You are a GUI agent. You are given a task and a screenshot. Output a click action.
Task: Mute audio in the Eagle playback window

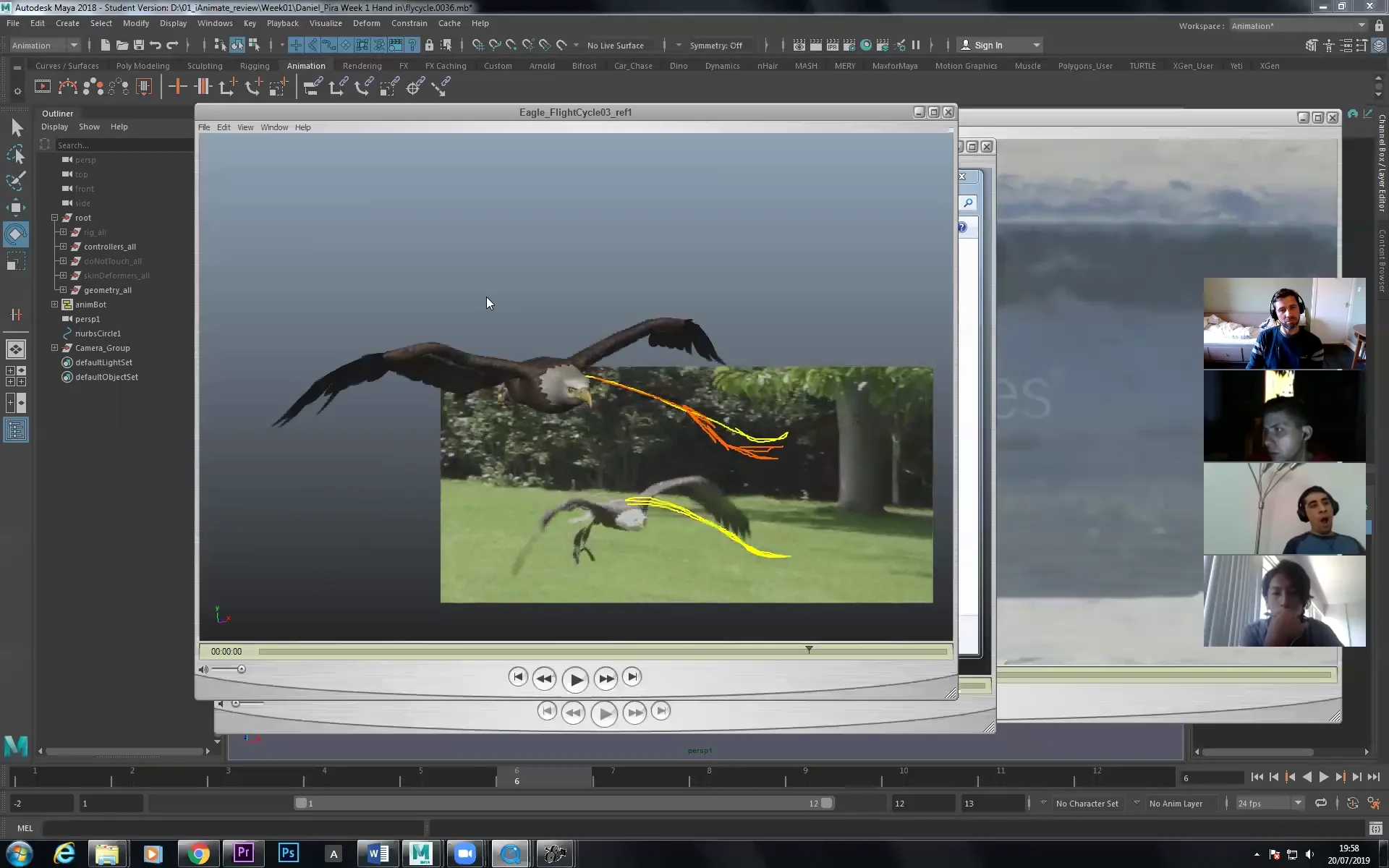tap(203, 669)
